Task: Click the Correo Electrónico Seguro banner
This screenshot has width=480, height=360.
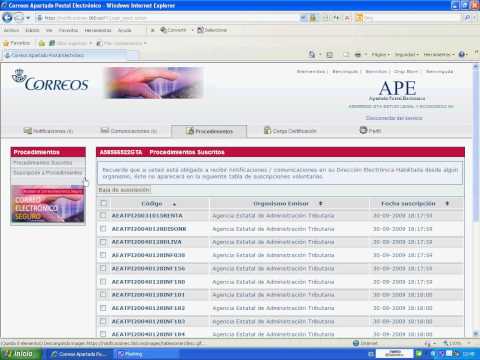Action: [x=48, y=204]
